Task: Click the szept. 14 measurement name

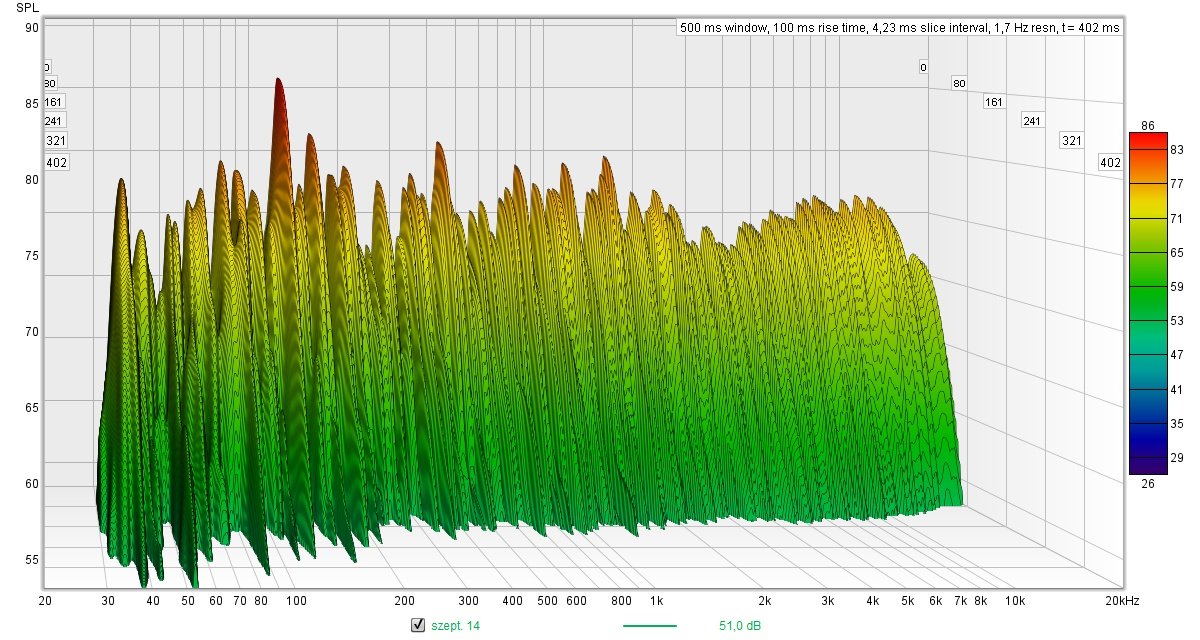Action: pyautogui.click(x=455, y=626)
